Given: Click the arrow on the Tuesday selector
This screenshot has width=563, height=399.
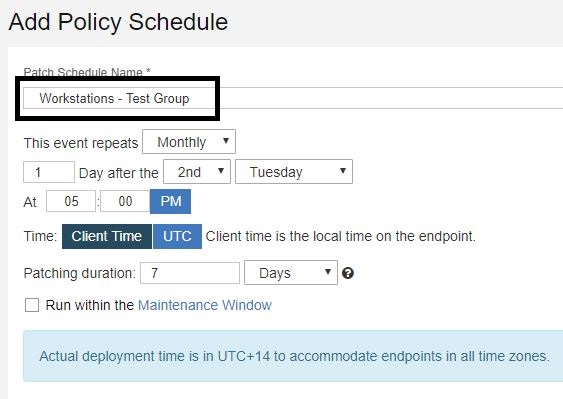Looking at the screenshot, I should 343,171.
